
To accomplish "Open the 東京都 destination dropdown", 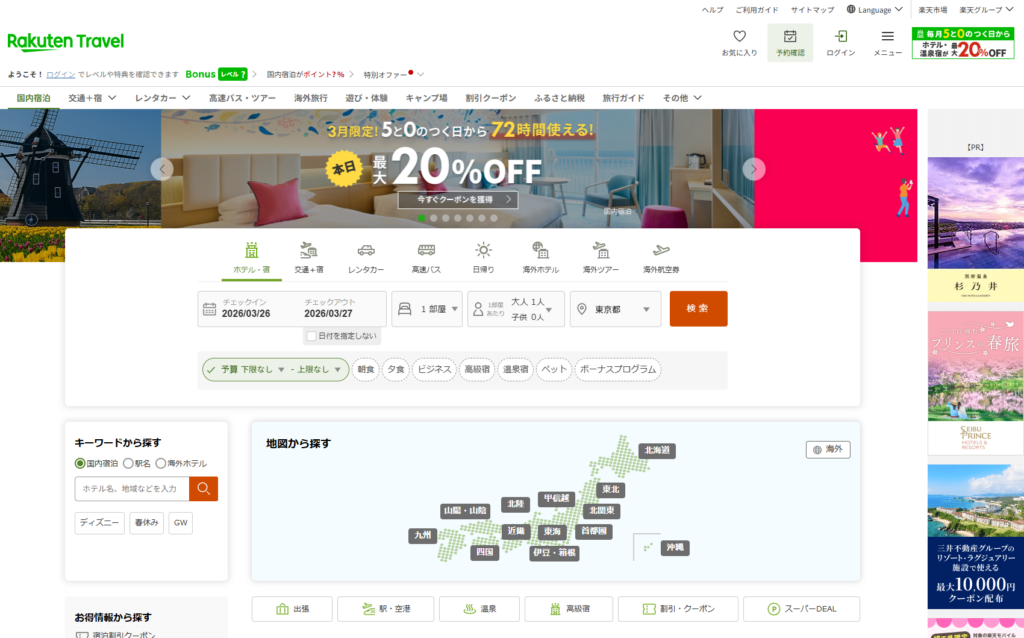I will [x=615, y=310].
